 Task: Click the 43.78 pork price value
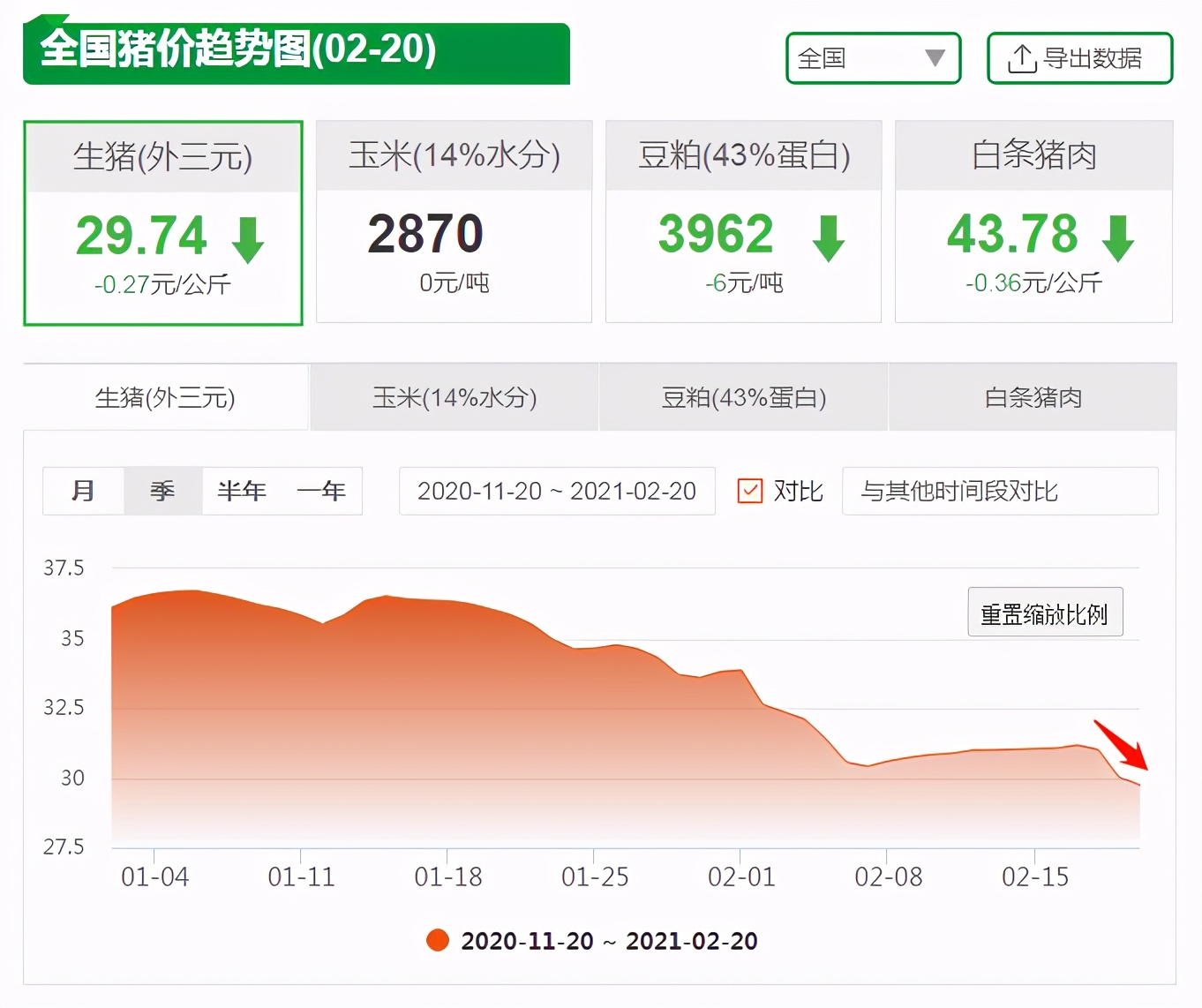[x=1012, y=234]
